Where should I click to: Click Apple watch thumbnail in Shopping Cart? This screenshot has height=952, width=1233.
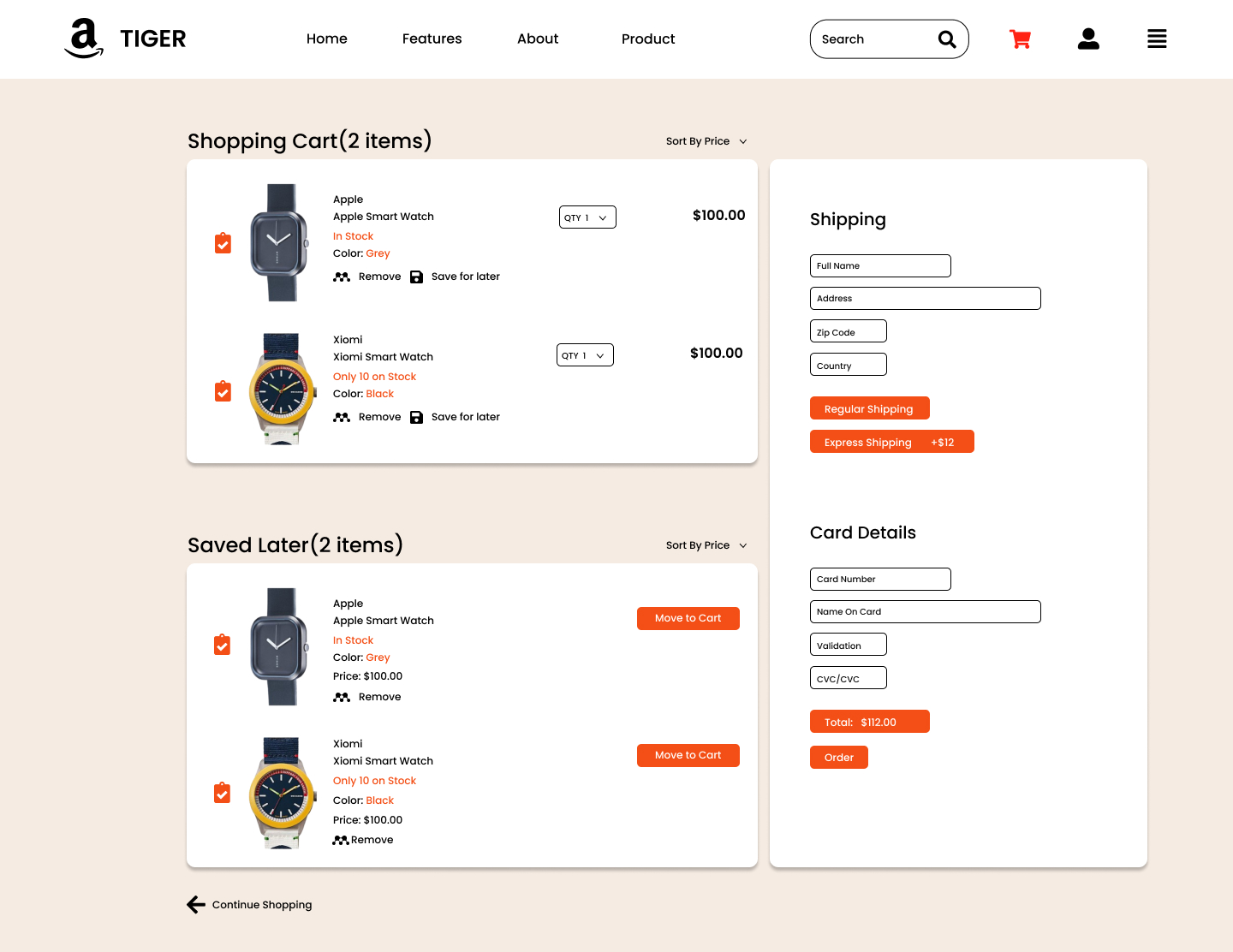pos(278,242)
